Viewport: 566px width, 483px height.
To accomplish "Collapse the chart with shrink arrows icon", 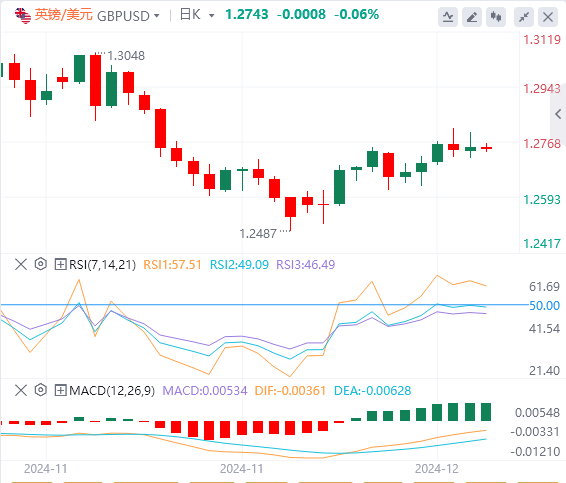I will click(524, 17).
